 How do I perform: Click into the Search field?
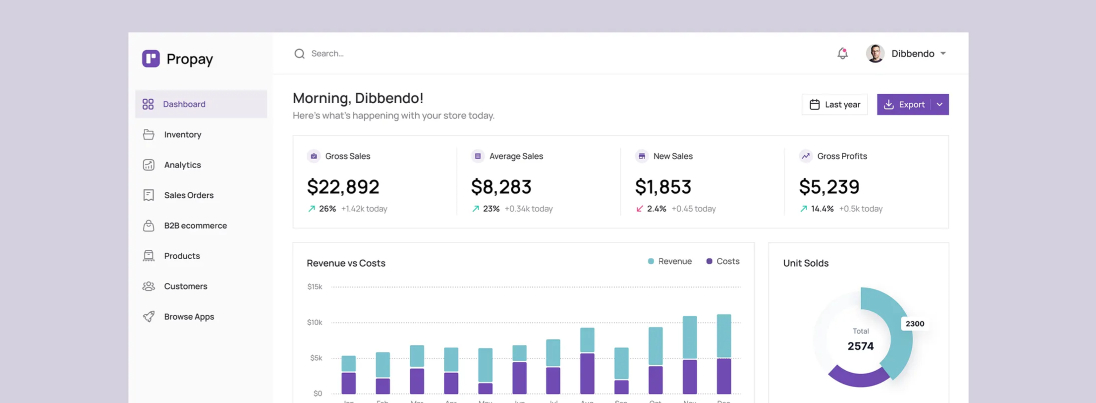pyautogui.click(x=400, y=54)
